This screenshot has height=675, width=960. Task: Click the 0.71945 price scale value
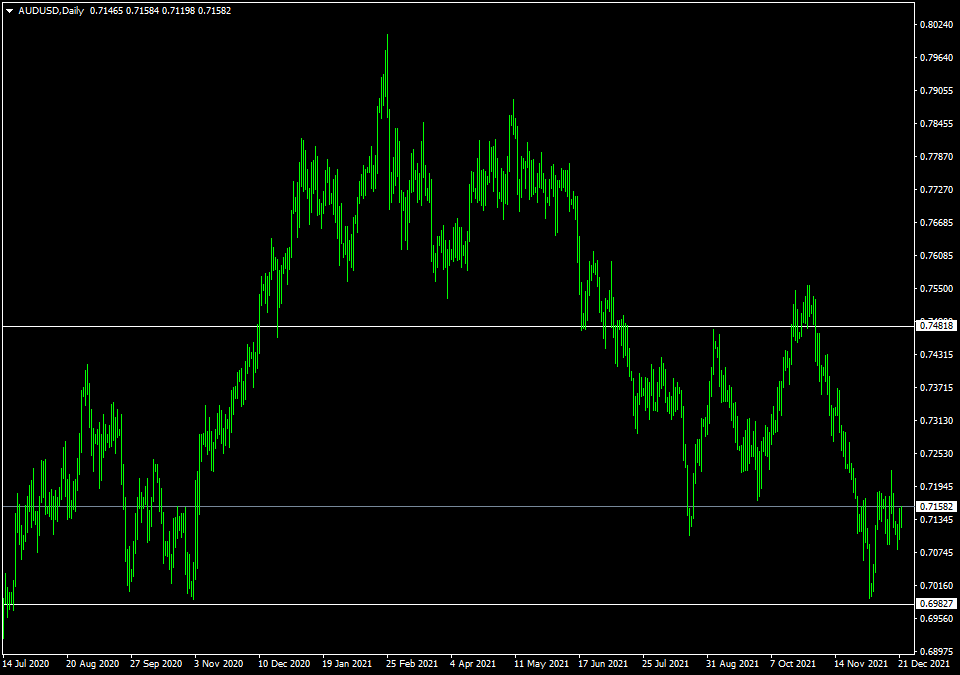click(937, 487)
